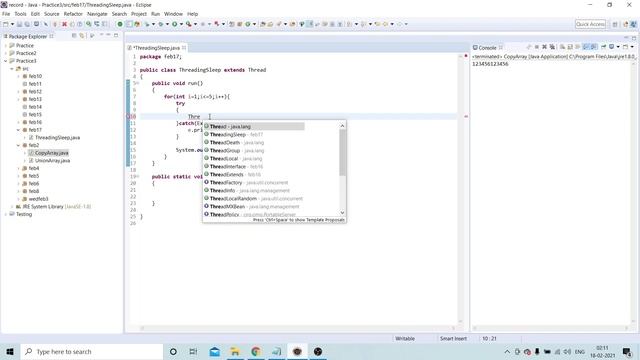Image resolution: width=640 pixels, height=360 pixels.
Task: Click the magnifier search icon in toolbar
Action: (x=88, y=24)
